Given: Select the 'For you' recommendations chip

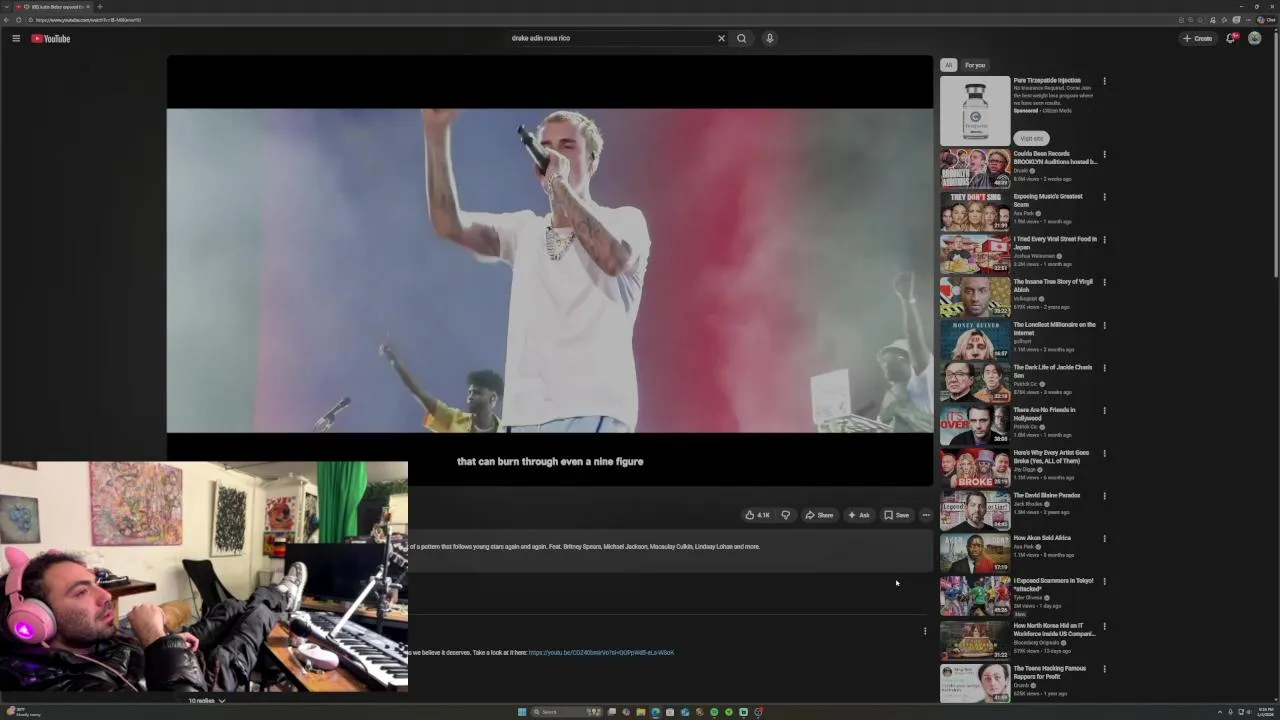Looking at the screenshot, I should 975,65.
